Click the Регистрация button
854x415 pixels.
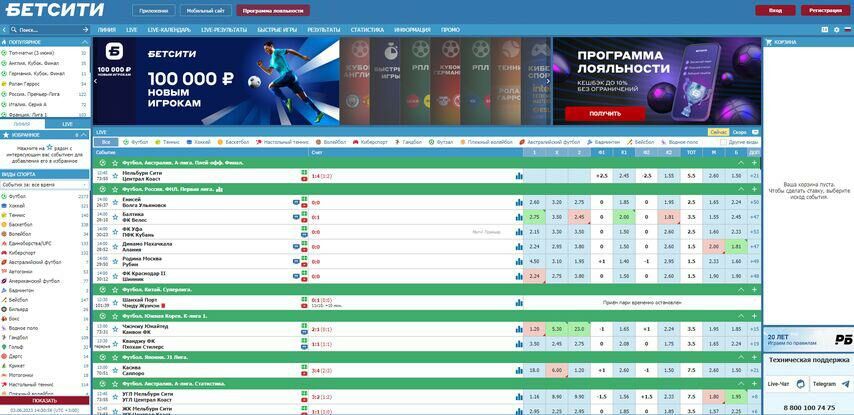pos(825,10)
